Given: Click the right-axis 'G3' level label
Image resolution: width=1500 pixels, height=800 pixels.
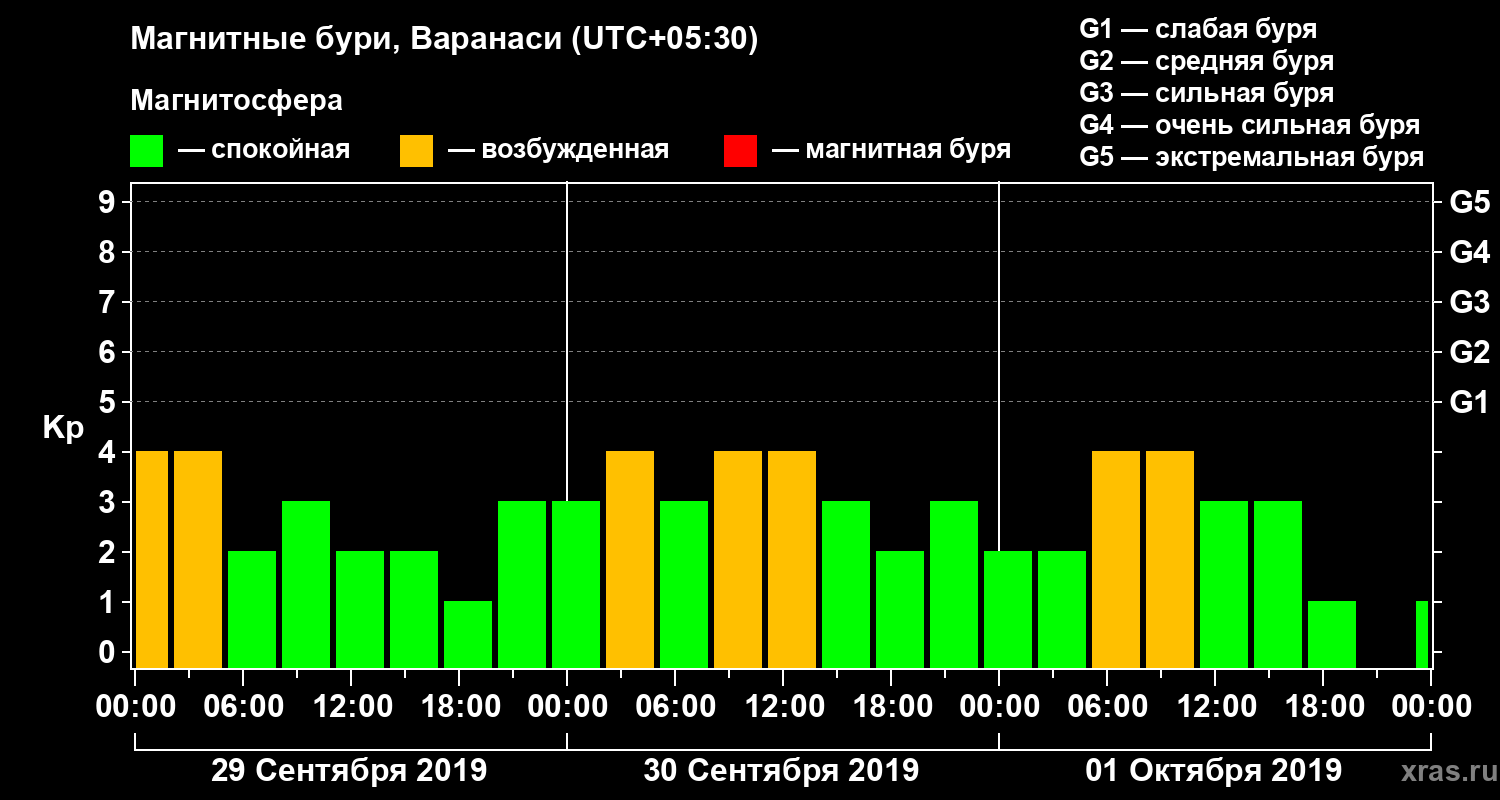Looking at the screenshot, I should coord(1469,302).
